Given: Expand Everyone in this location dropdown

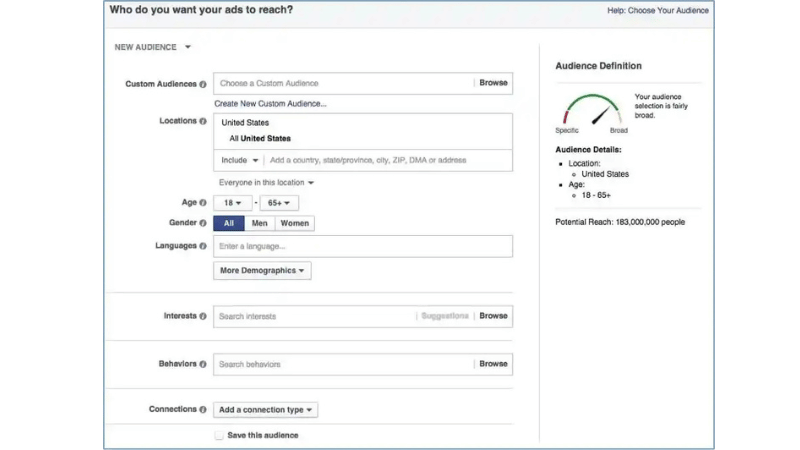Looking at the screenshot, I should (x=266, y=183).
